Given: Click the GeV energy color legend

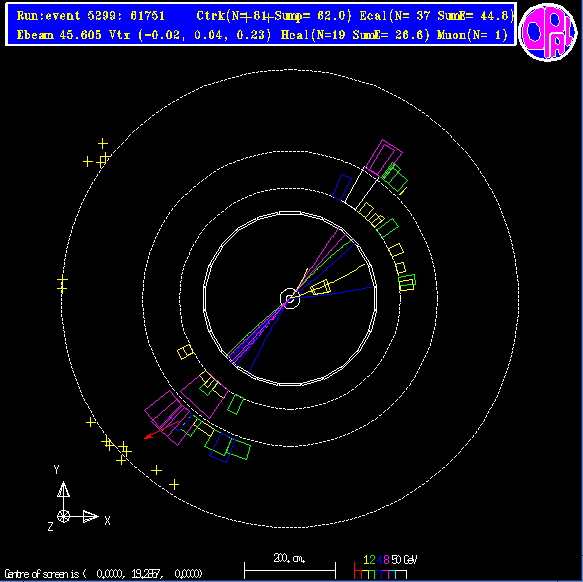Looking at the screenshot, I should [385, 567].
